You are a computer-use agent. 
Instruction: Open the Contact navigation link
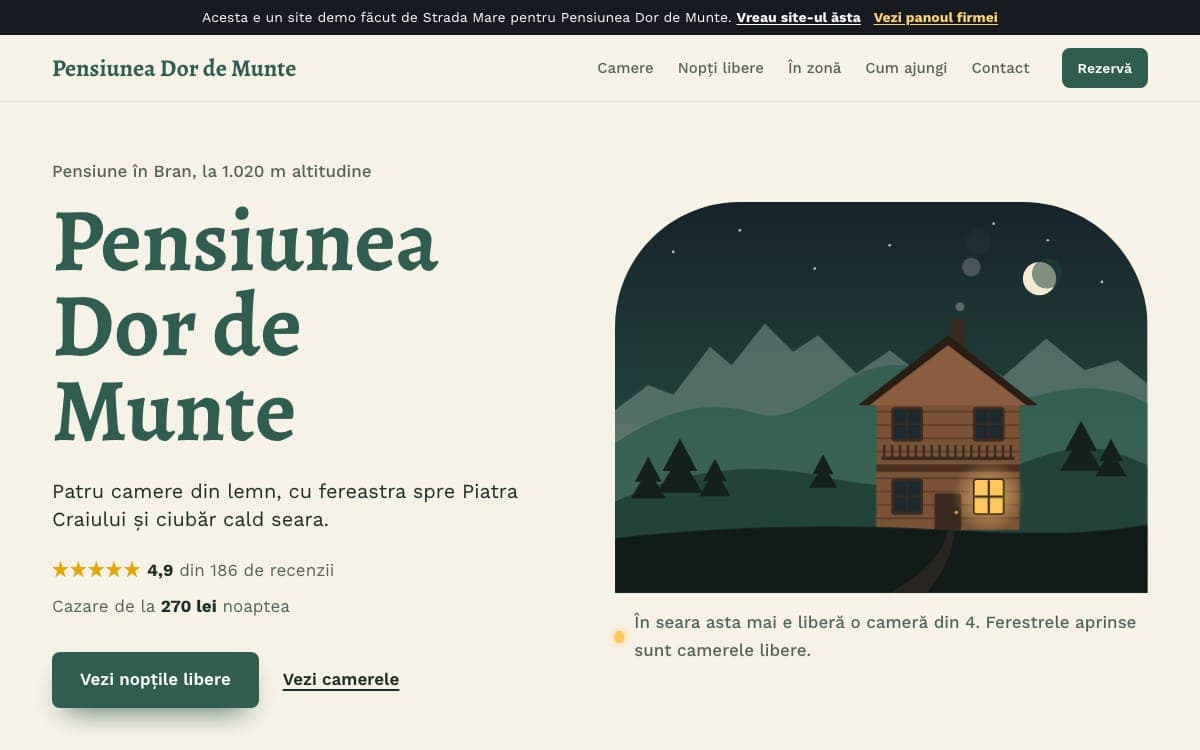(1000, 68)
